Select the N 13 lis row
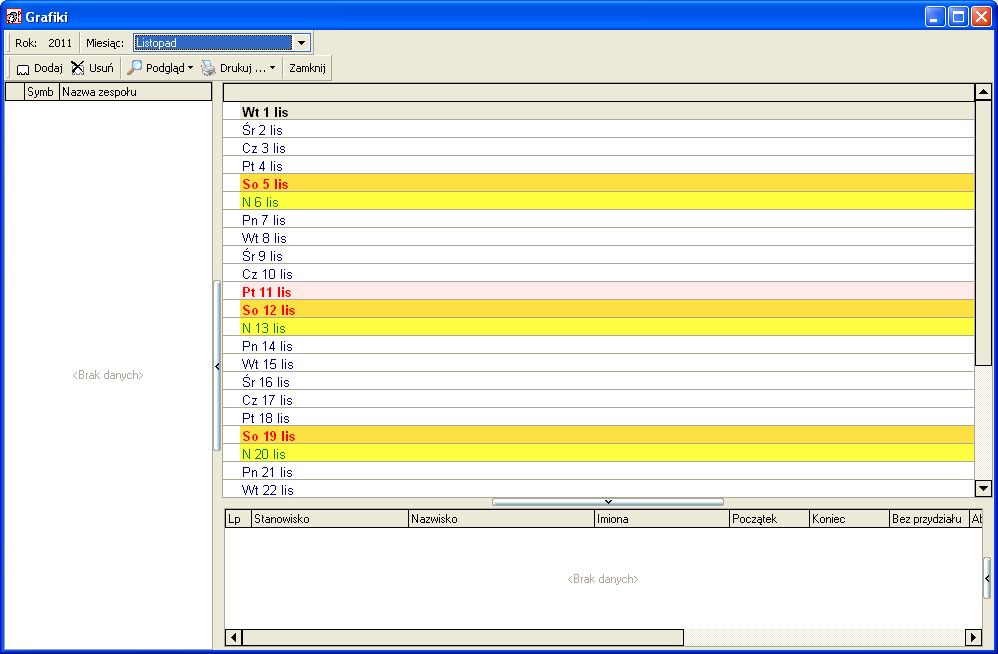 598,328
